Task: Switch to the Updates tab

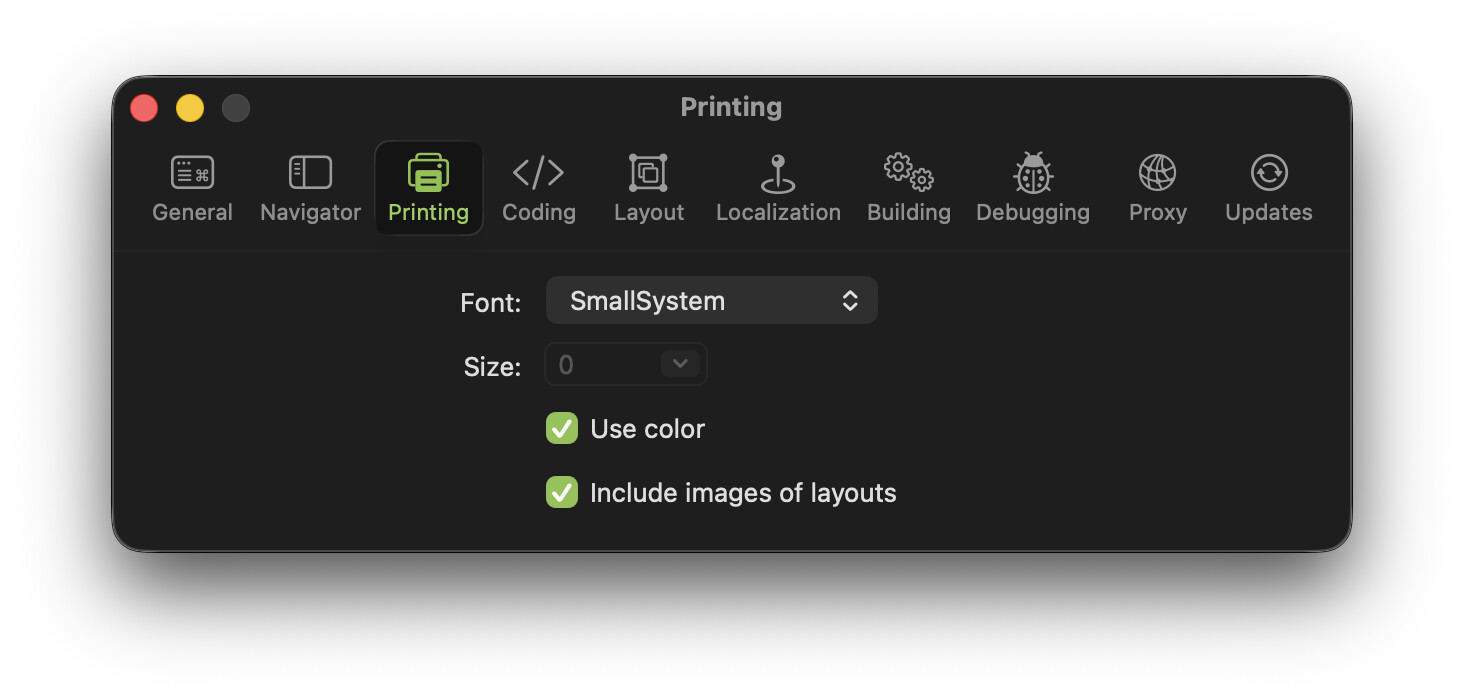Action: [x=1268, y=188]
